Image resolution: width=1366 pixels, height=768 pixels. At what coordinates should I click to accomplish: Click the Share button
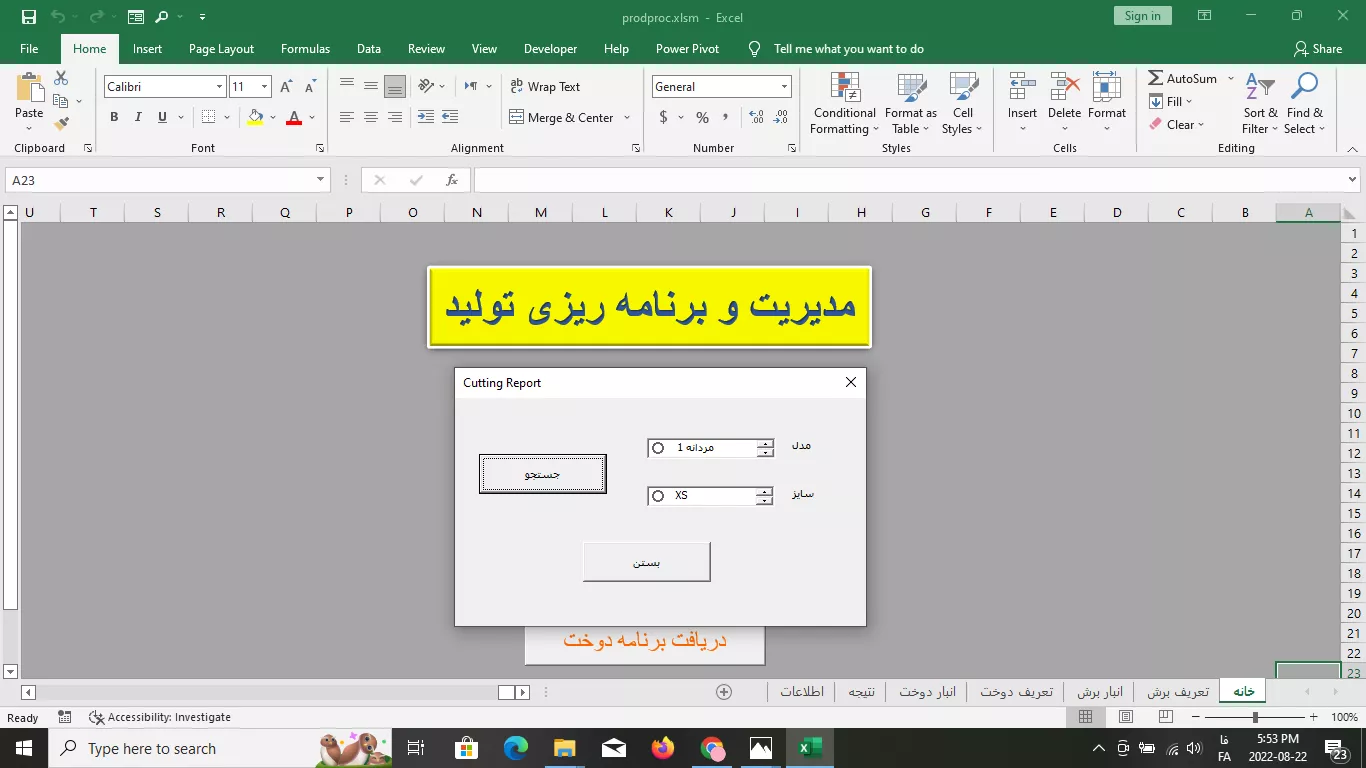pos(1318,49)
